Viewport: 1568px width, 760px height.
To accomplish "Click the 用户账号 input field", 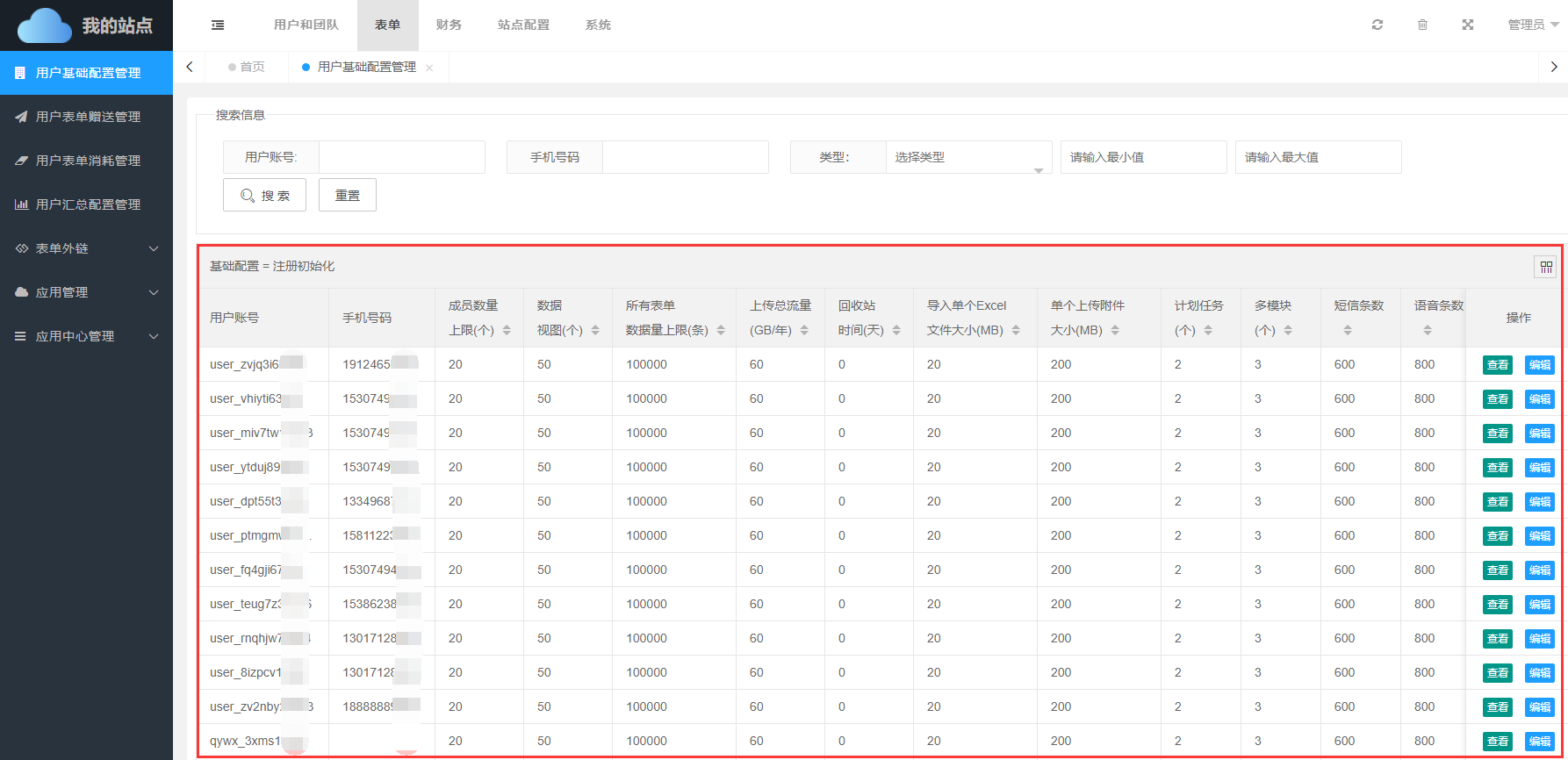I will click(401, 157).
